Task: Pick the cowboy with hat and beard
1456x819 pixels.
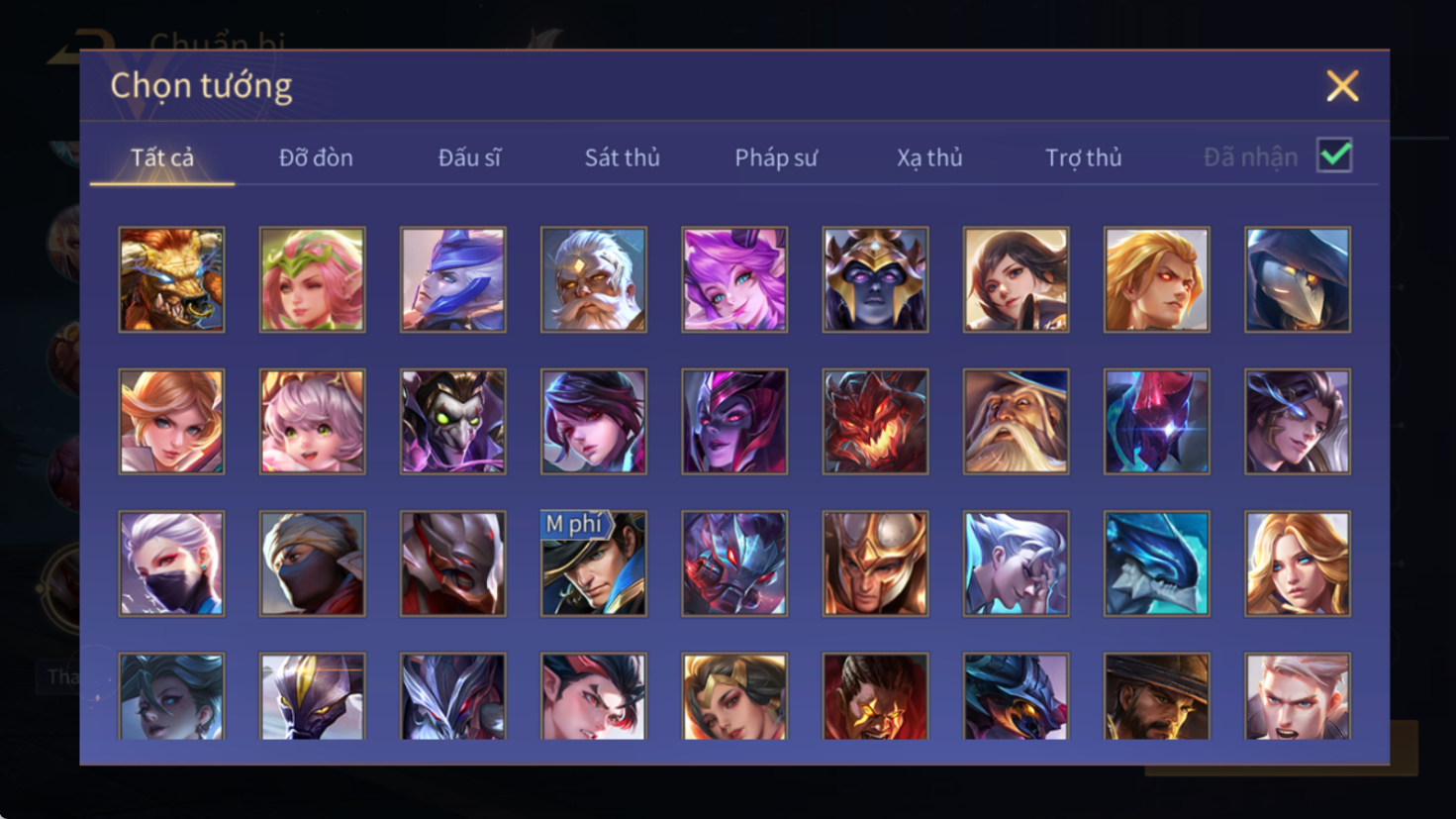Action: point(1156,696)
